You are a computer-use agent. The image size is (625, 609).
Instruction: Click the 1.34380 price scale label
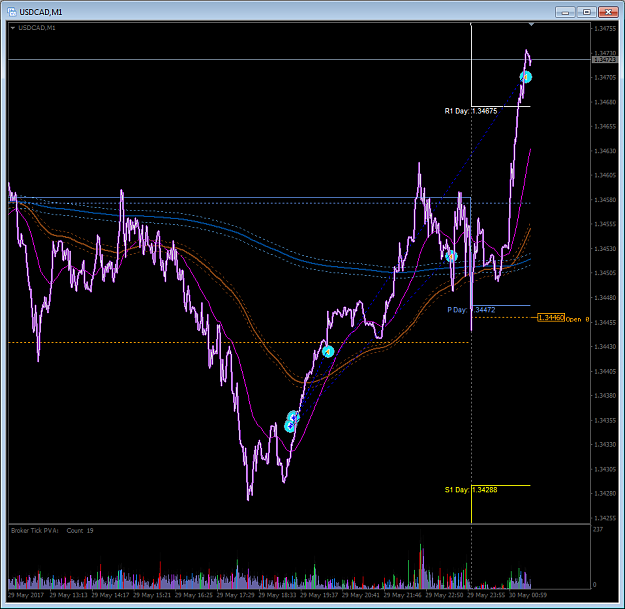[605, 396]
